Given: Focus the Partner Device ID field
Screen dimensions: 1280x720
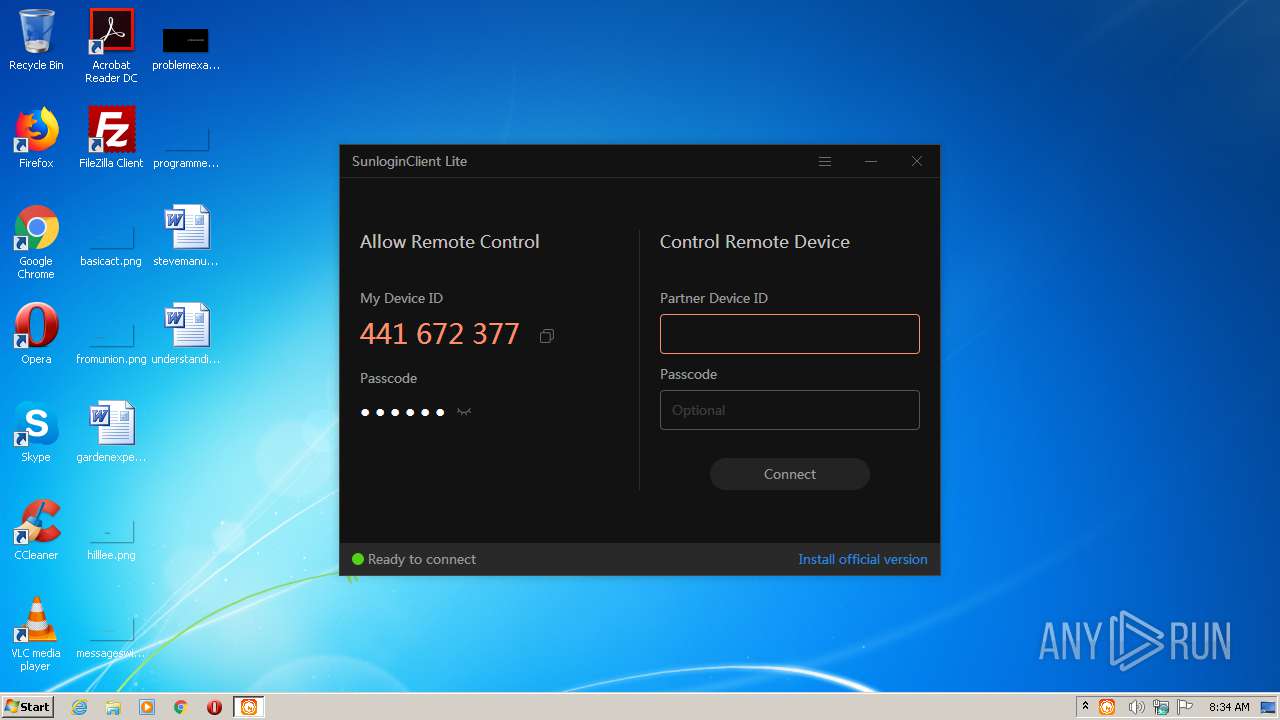Looking at the screenshot, I should [x=790, y=334].
